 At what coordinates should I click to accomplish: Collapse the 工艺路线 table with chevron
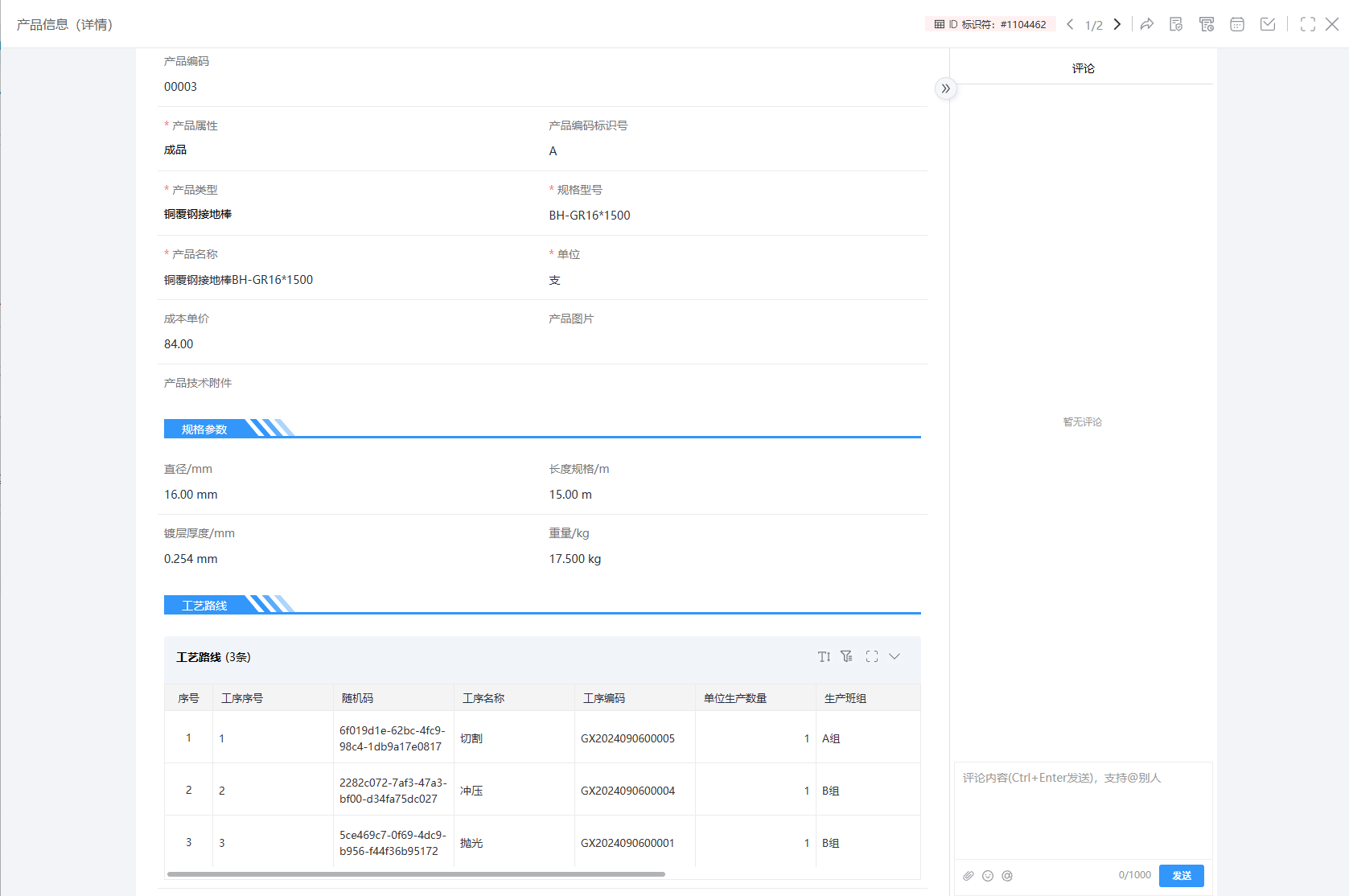[x=895, y=657]
